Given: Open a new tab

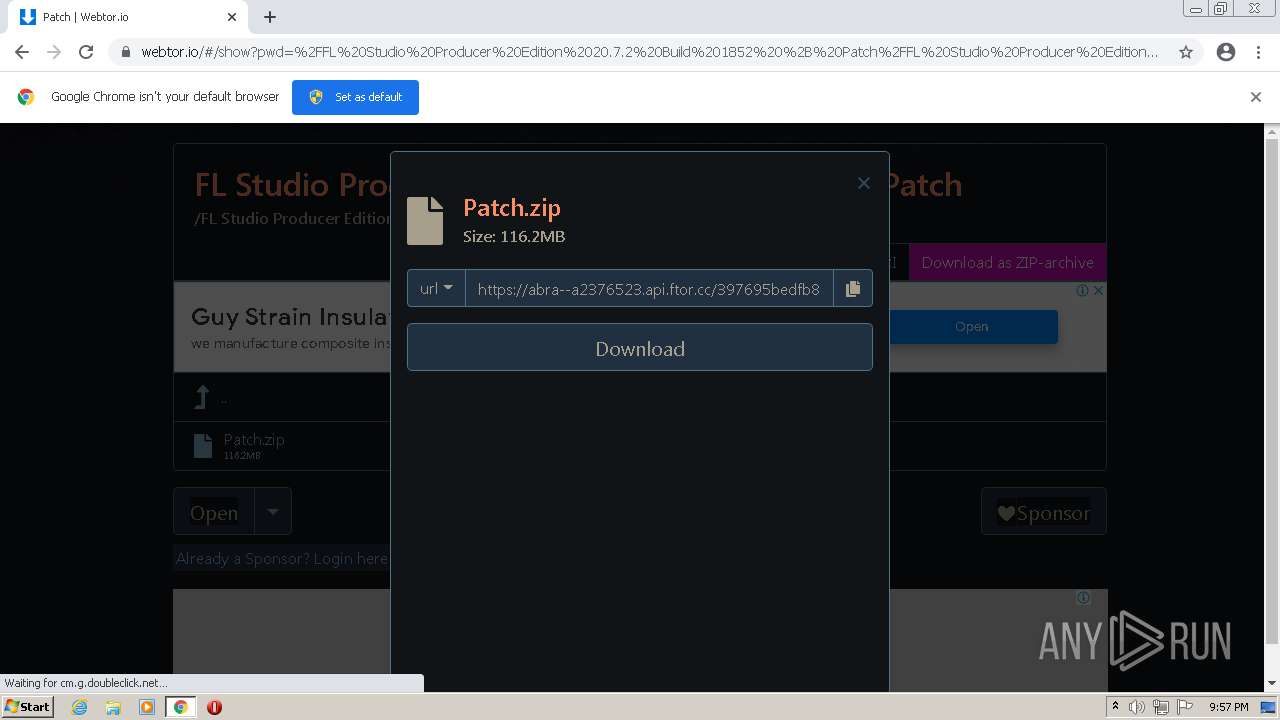Looking at the screenshot, I should click(x=270, y=17).
